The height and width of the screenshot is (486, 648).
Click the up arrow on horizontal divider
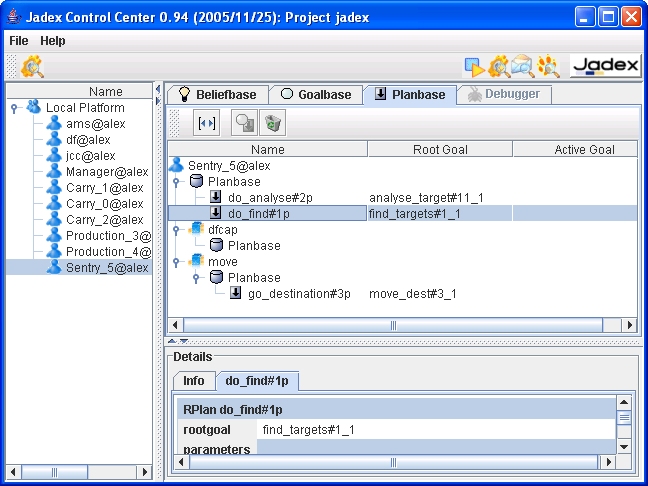tap(172, 341)
